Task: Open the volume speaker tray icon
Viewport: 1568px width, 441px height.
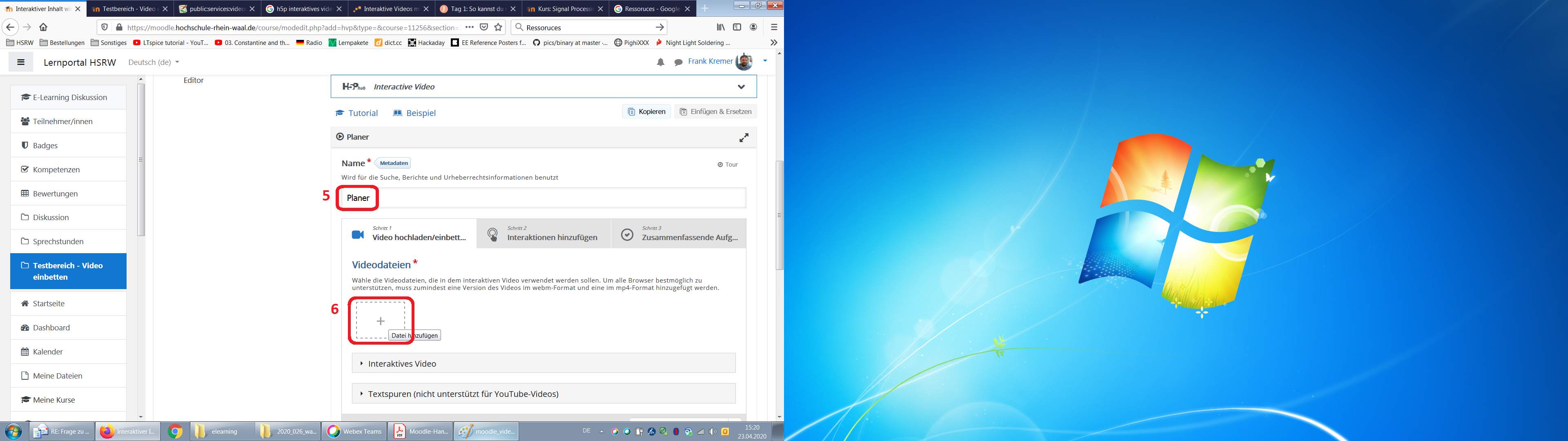Action: click(713, 431)
